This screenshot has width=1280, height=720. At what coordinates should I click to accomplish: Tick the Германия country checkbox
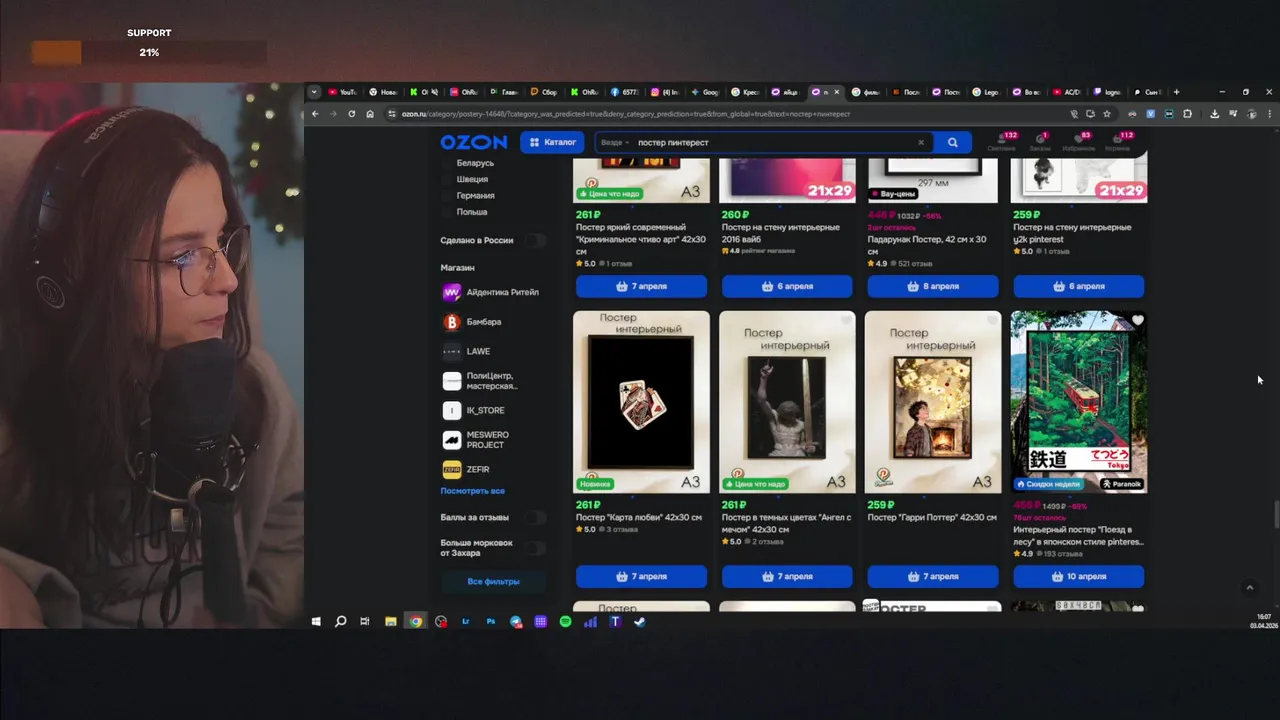(x=447, y=195)
